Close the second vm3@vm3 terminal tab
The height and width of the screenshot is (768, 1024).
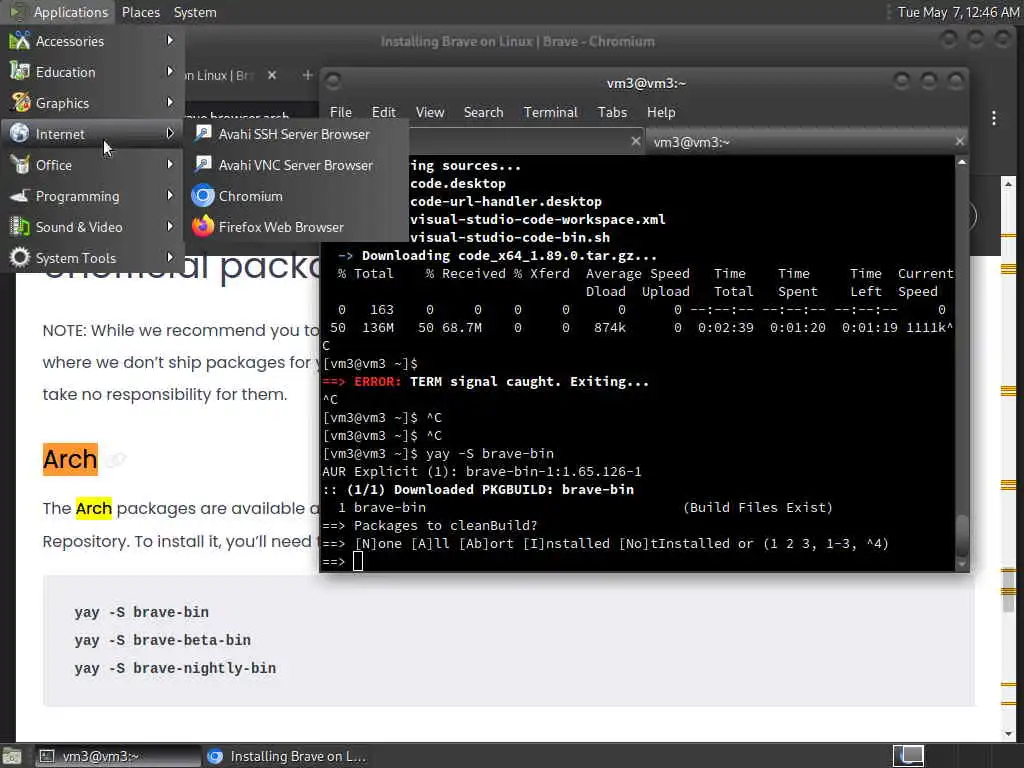959,141
